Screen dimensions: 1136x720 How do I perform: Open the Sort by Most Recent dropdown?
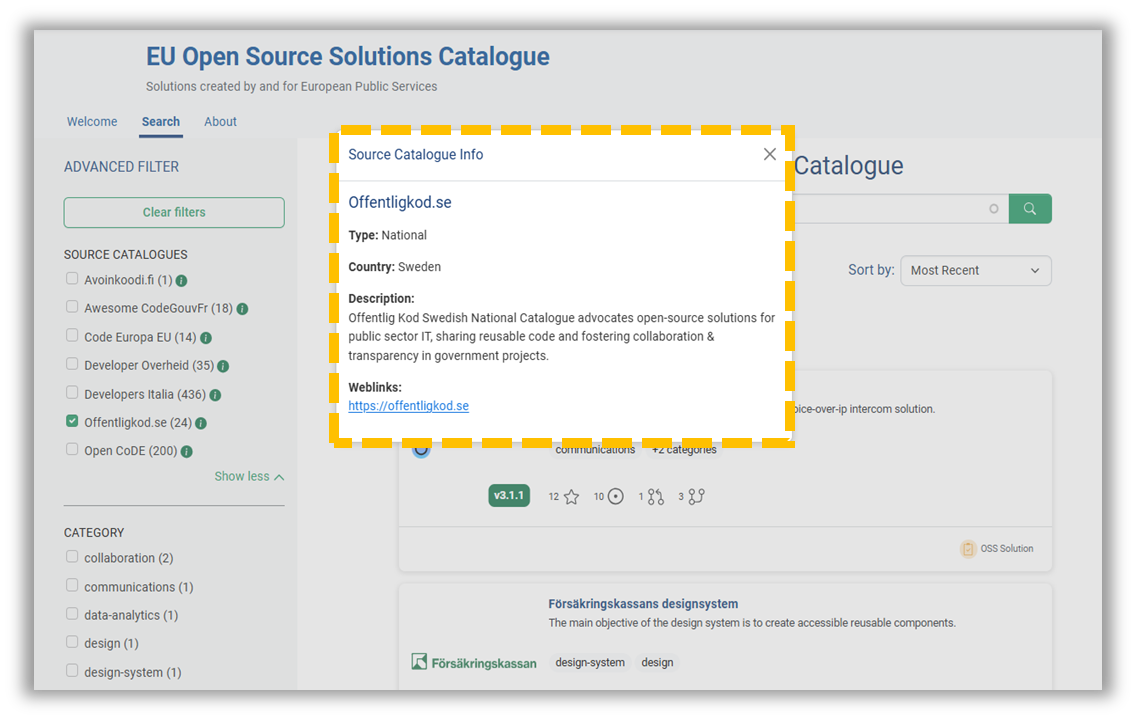975,270
